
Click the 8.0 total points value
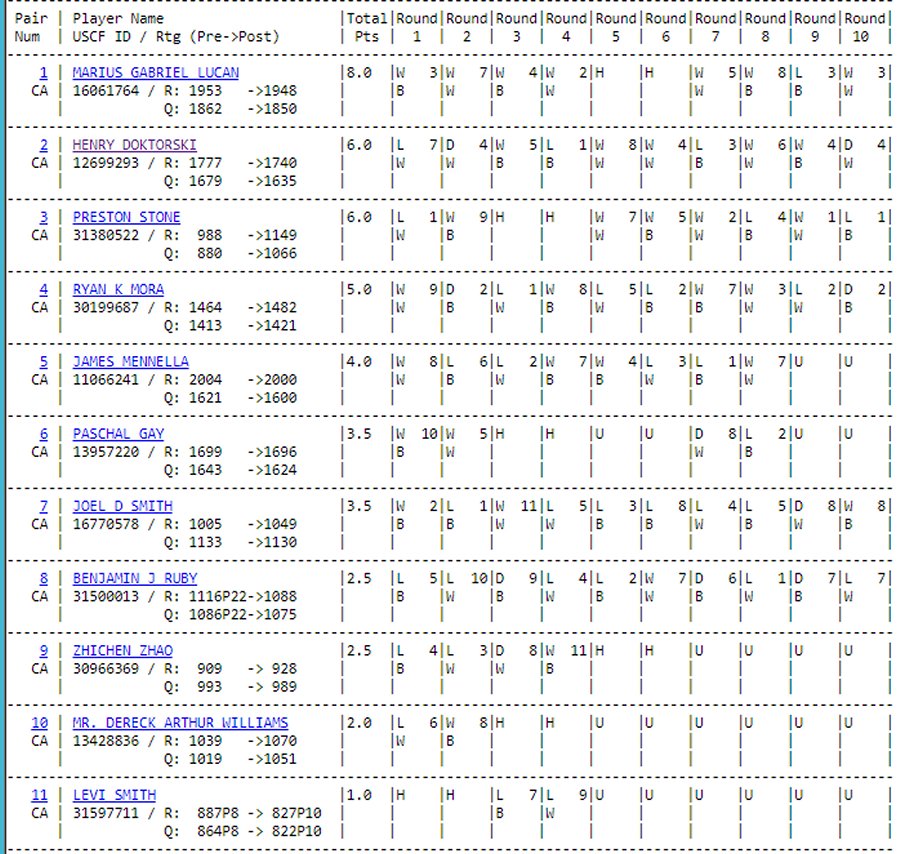[x=359, y=73]
